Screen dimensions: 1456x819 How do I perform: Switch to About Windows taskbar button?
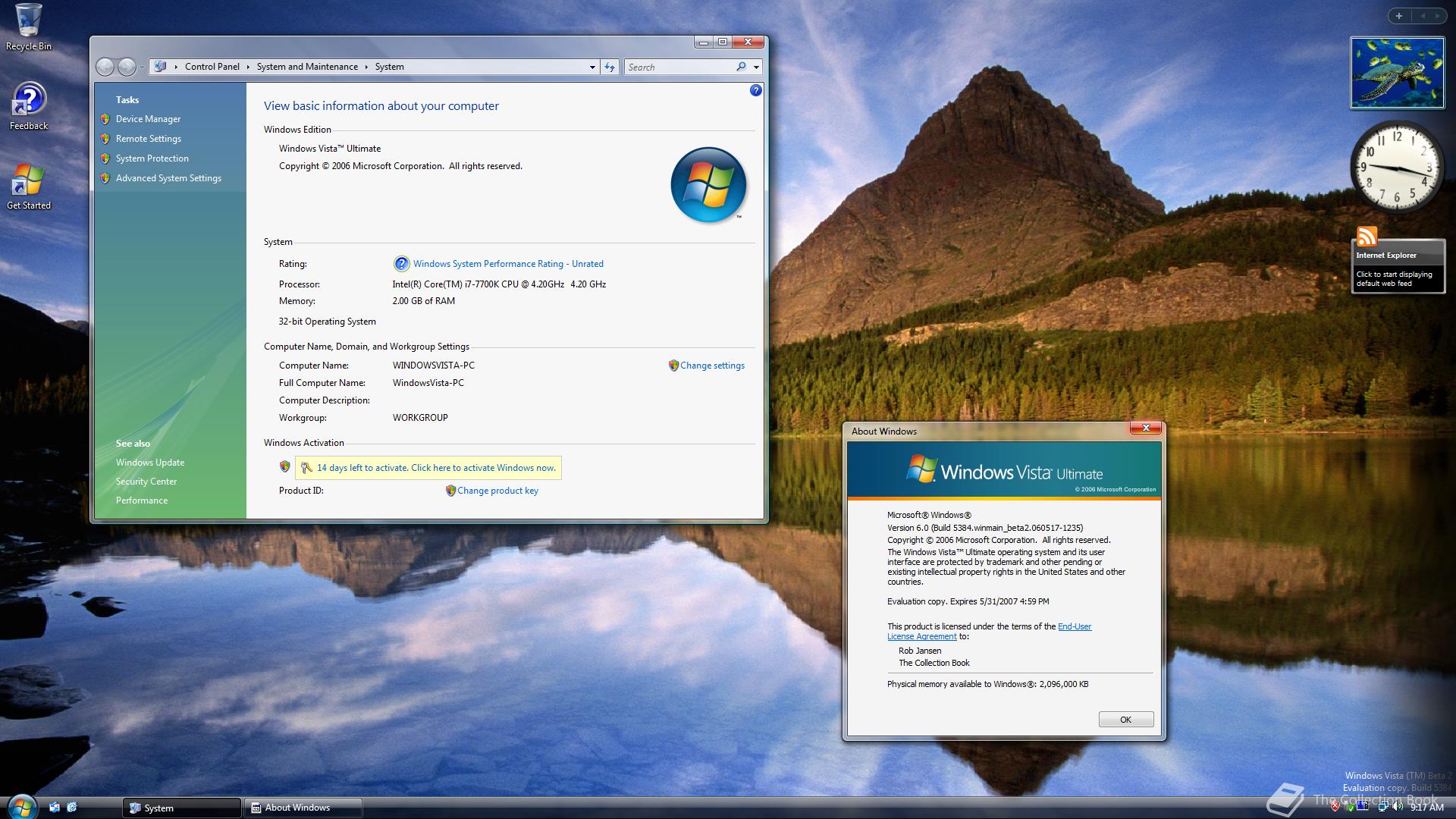[303, 808]
